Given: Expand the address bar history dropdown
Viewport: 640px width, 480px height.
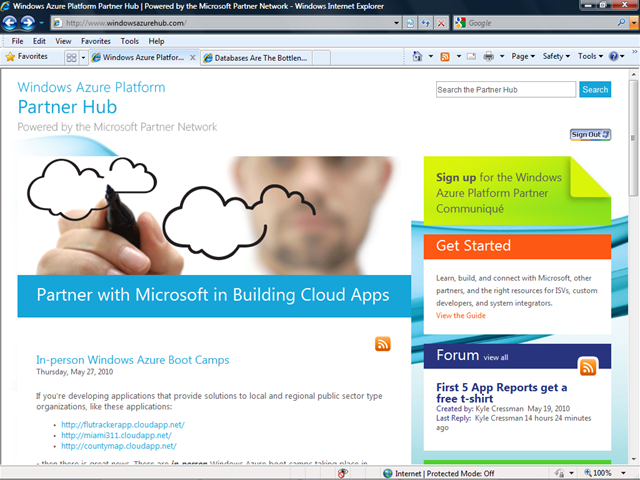Looking at the screenshot, I should tap(396, 23).
